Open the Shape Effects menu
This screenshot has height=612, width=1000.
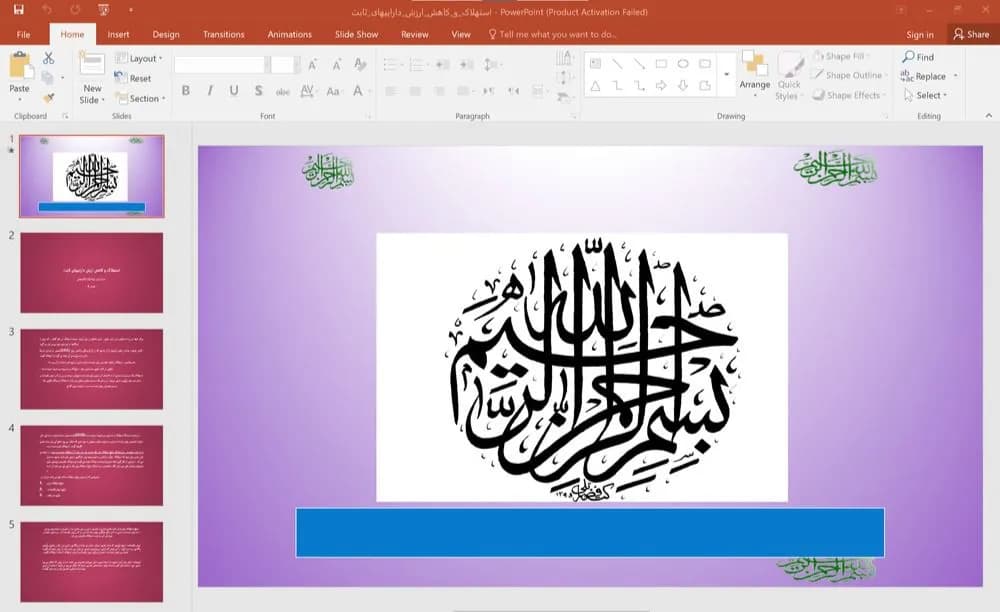[x=849, y=95]
